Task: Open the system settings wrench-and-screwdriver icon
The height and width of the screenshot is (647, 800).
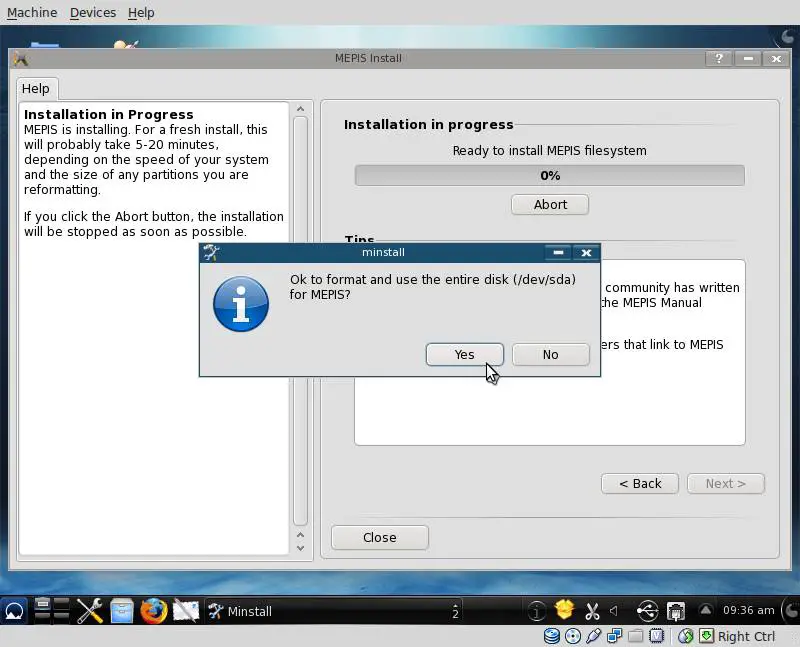Action: 90,611
